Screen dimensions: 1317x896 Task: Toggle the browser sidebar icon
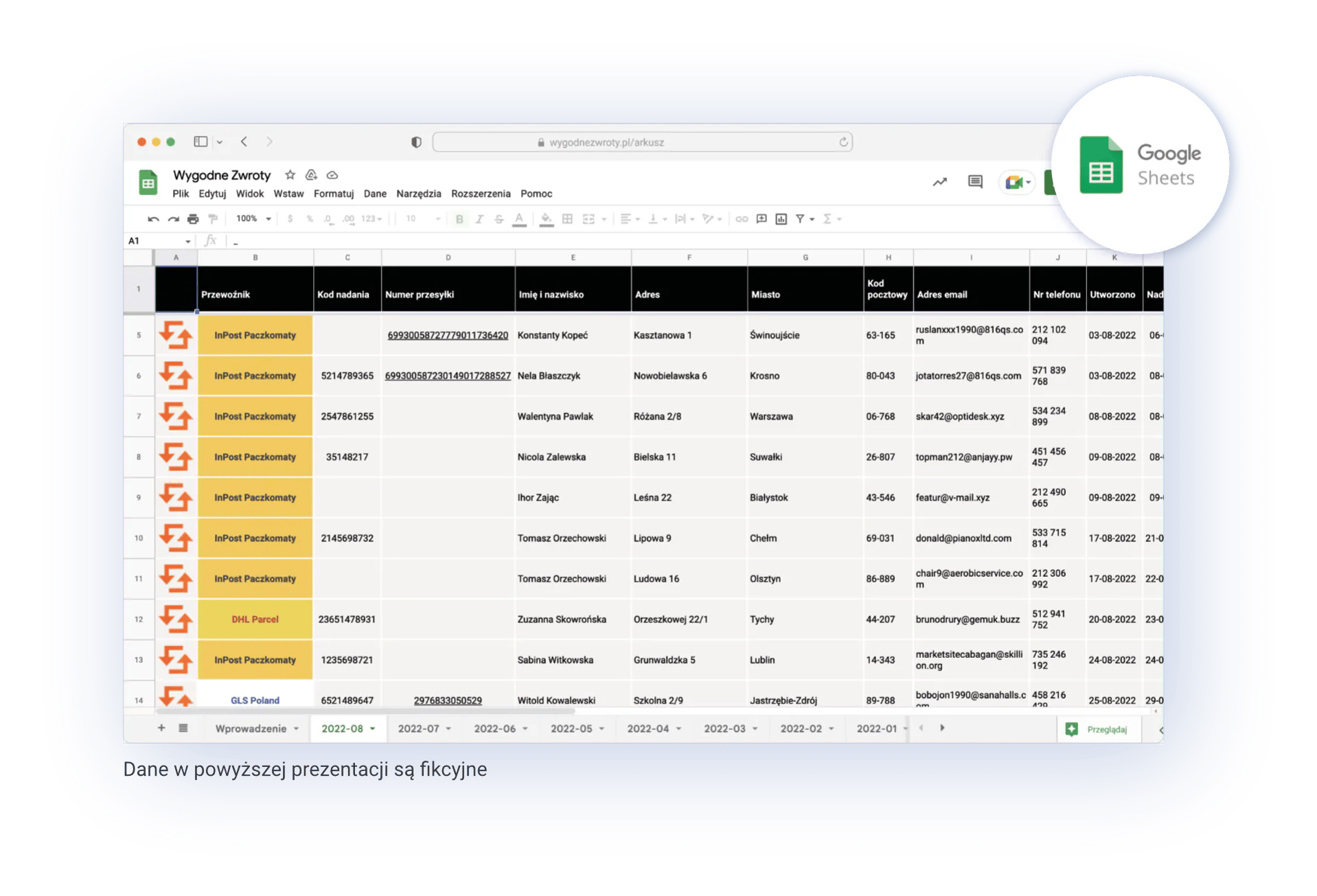(x=201, y=141)
